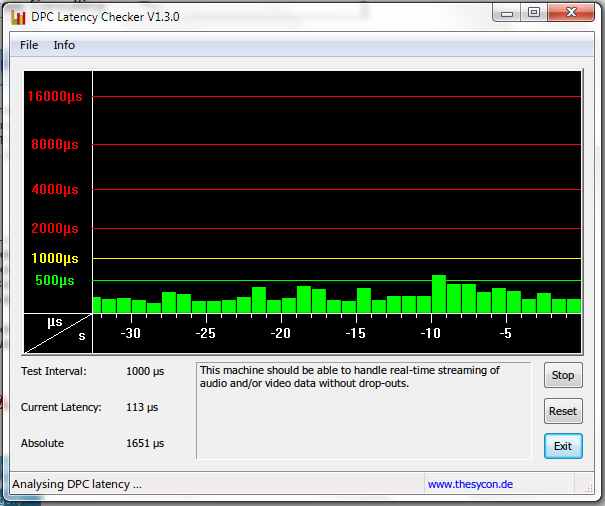Click the 2000µs axis label
This screenshot has height=506, width=605.
tap(55, 228)
